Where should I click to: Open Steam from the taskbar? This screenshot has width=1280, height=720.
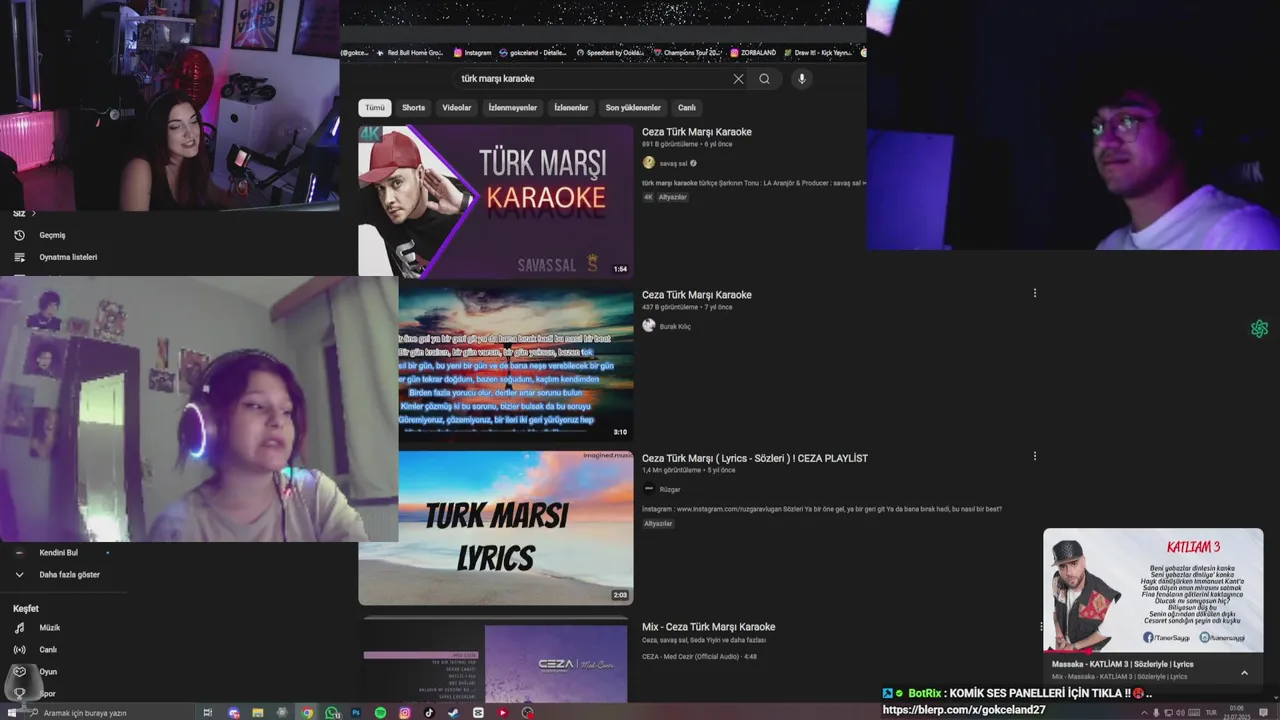coord(453,713)
